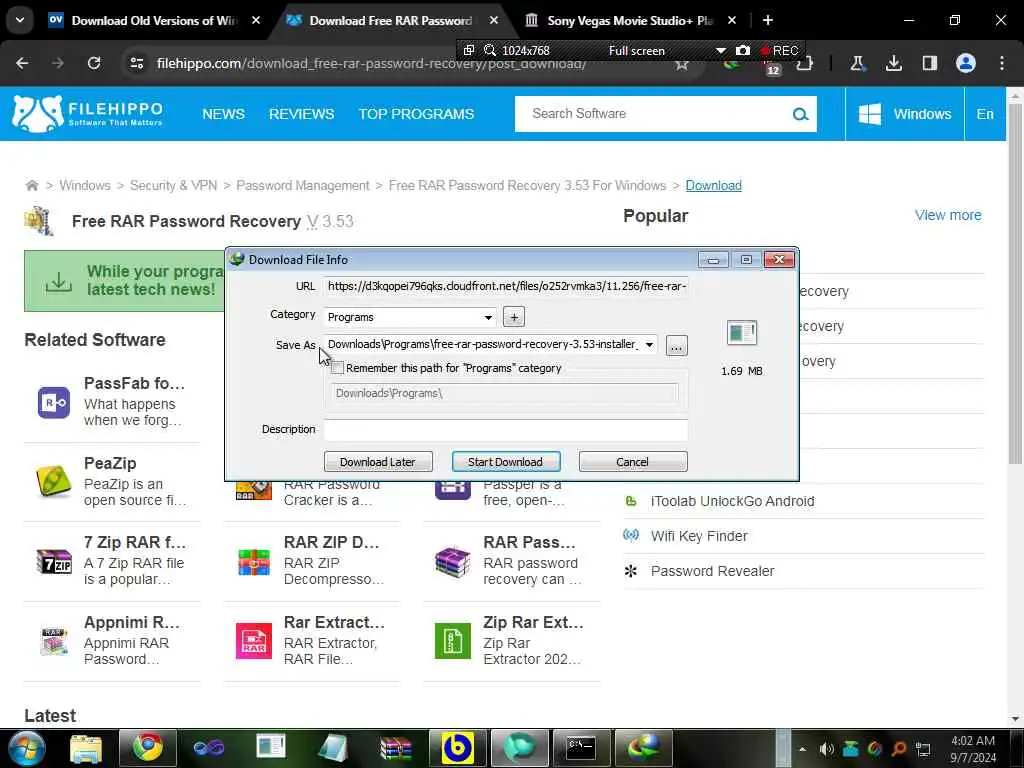
Task: Click Download Later in the dialog
Action: [x=377, y=462]
